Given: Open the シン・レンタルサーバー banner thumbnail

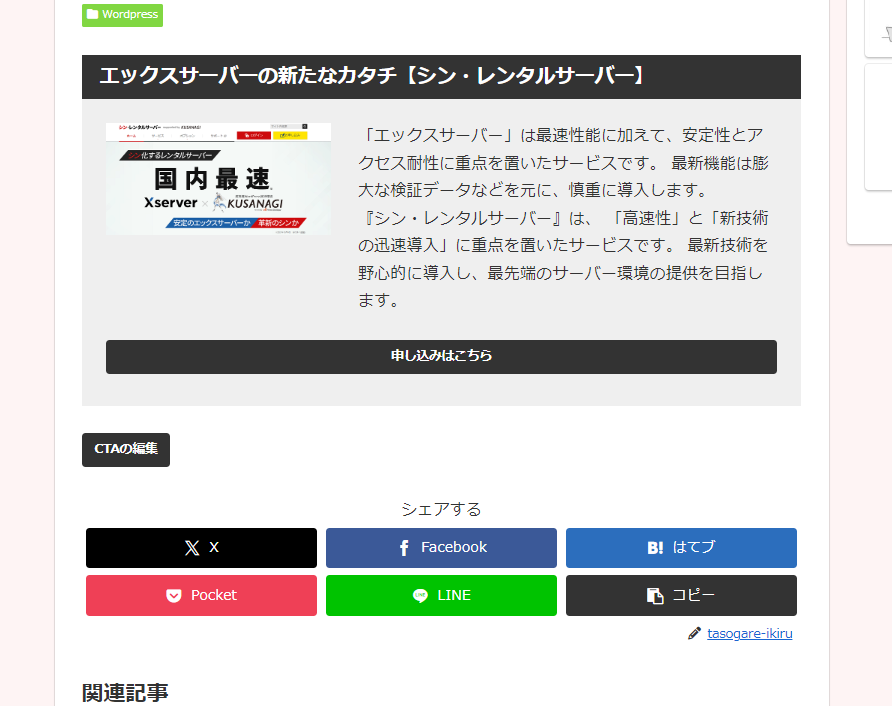Looking at the screenshot, I should tap(218, 179).
